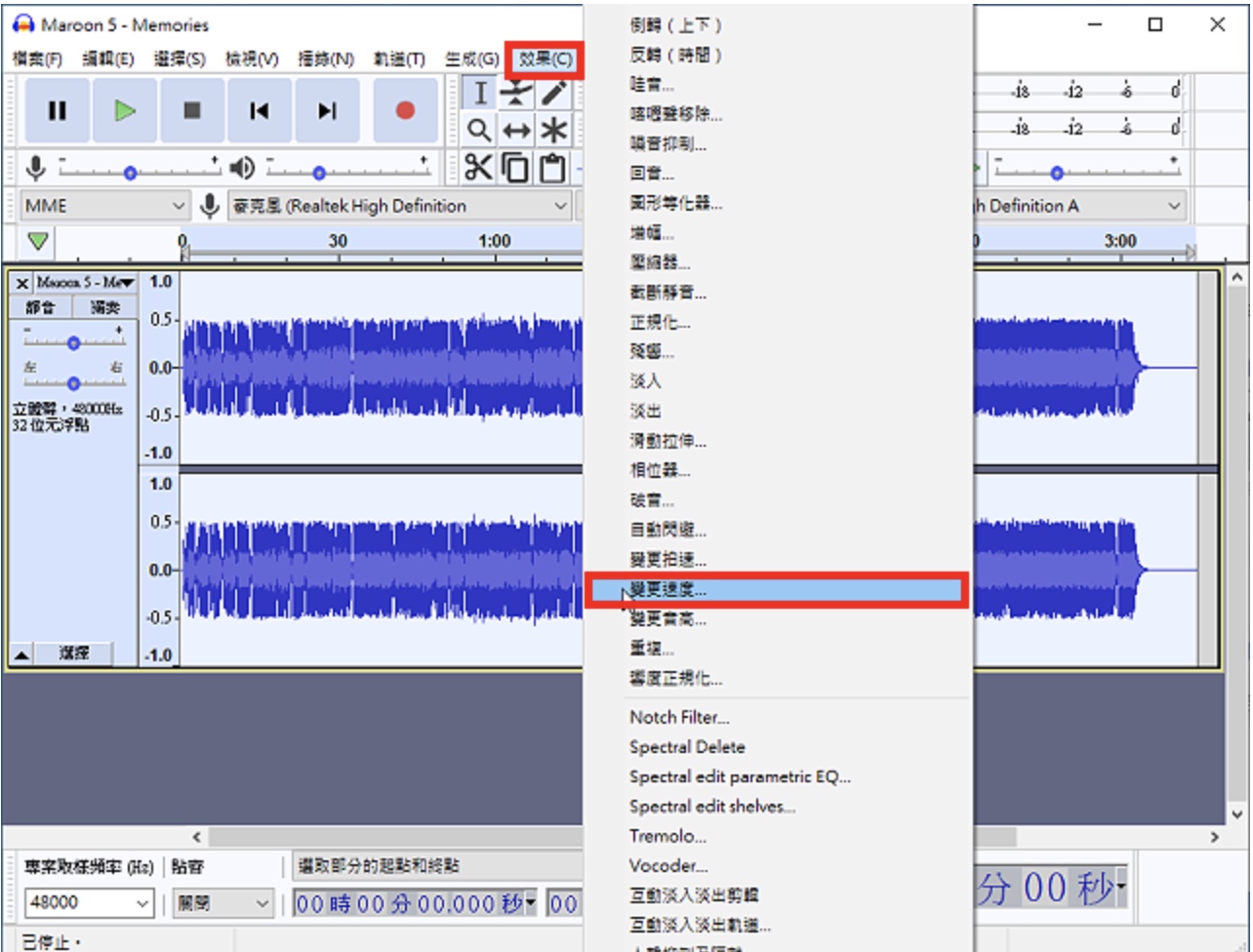Click the green playhead triangle on timeline
This screenshot has width=1253, height=952.
38,241
